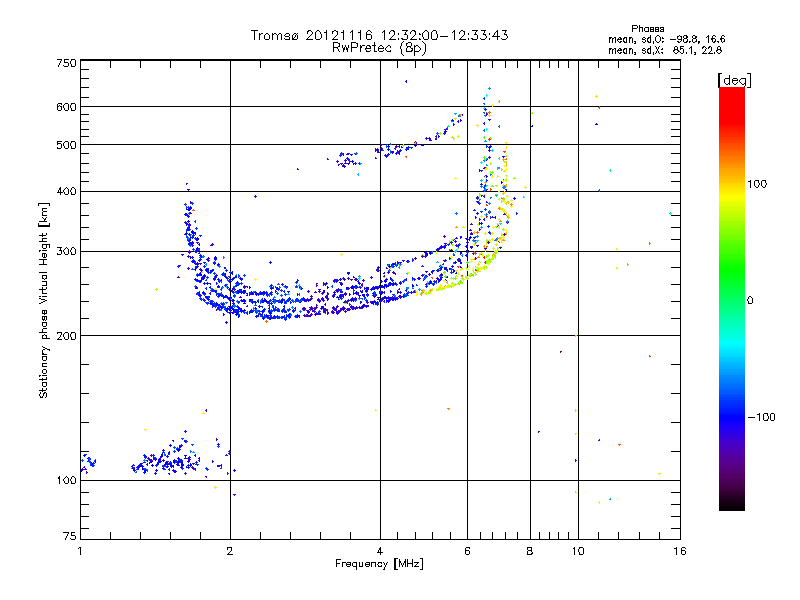Click the y-axis tick label '400'
The height and width of the screenshot is (600, 800).
(66, 192)
